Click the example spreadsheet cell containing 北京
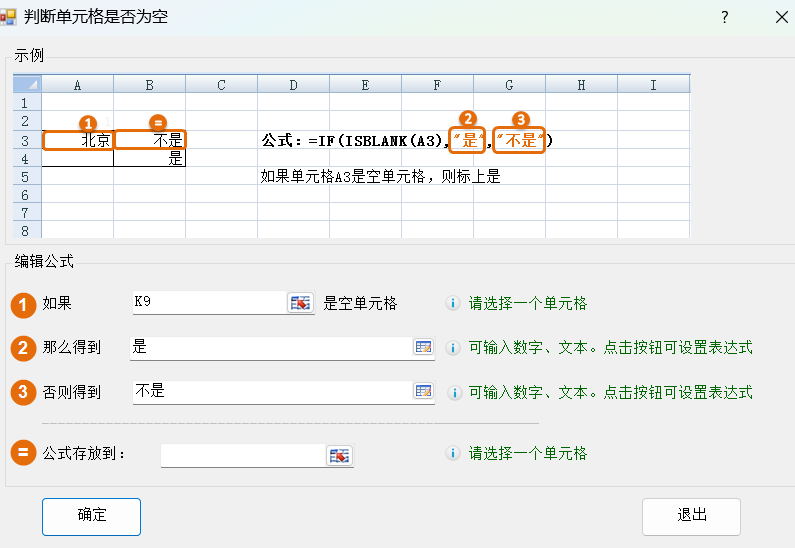795x548 pixels. (x=78, y=140)
